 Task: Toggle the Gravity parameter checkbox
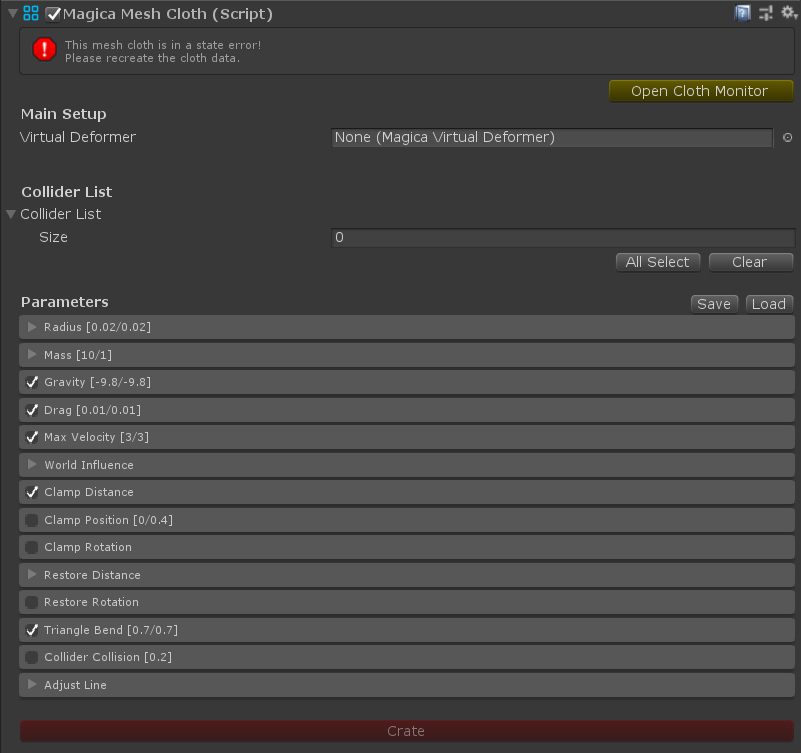32,382
